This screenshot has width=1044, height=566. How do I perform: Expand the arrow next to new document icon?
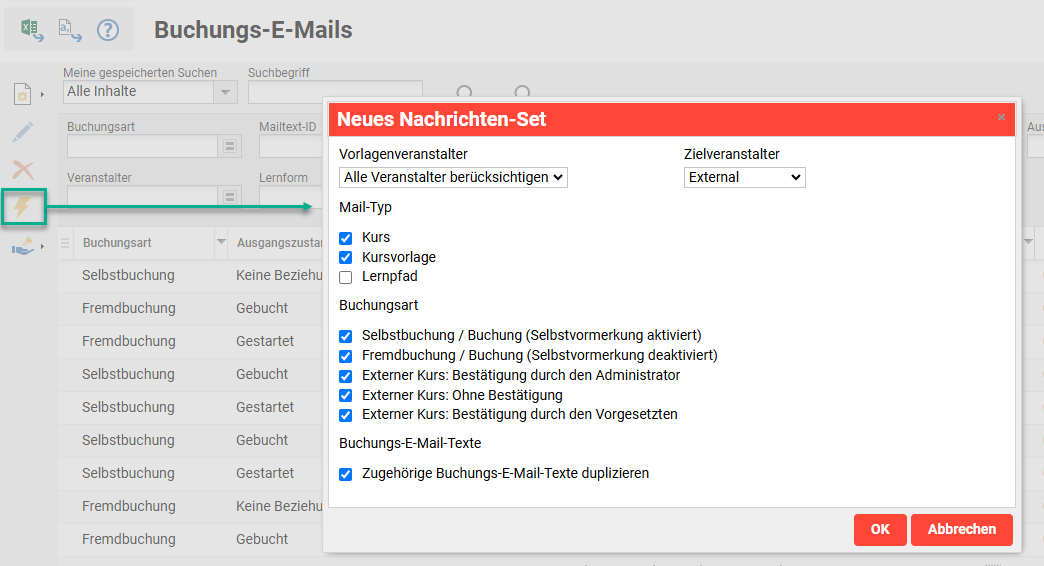(42, 95)
